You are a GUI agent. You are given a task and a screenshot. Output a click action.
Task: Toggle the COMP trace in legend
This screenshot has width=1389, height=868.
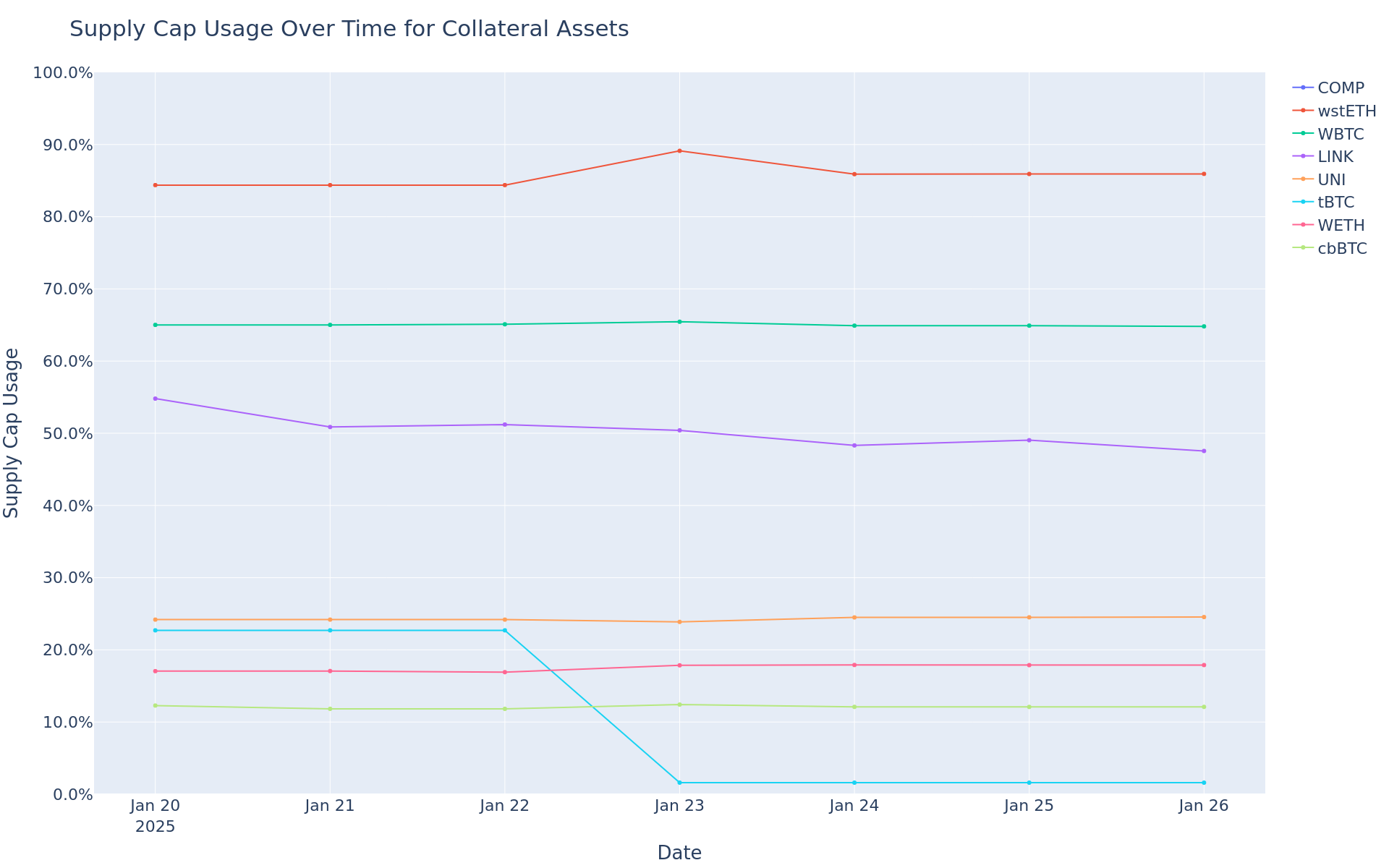1340,88
